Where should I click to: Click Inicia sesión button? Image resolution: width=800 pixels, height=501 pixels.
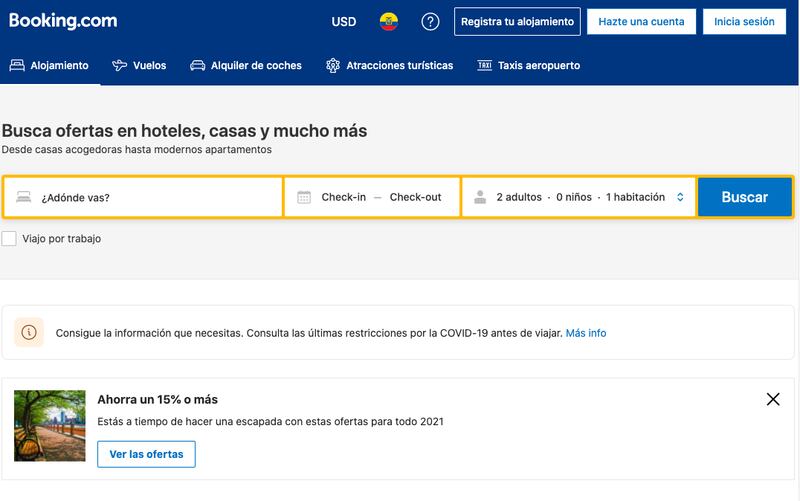point(744,21)
